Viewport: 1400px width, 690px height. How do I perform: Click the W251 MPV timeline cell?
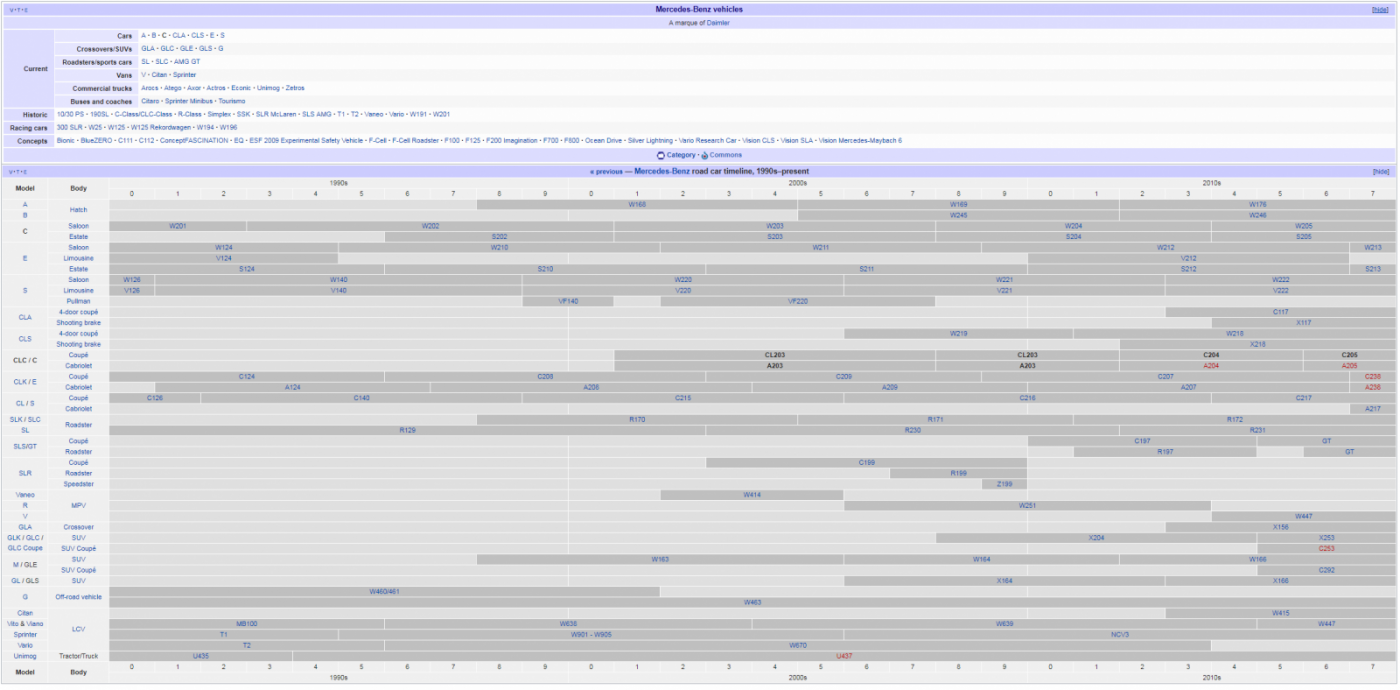coord(1027,506)
